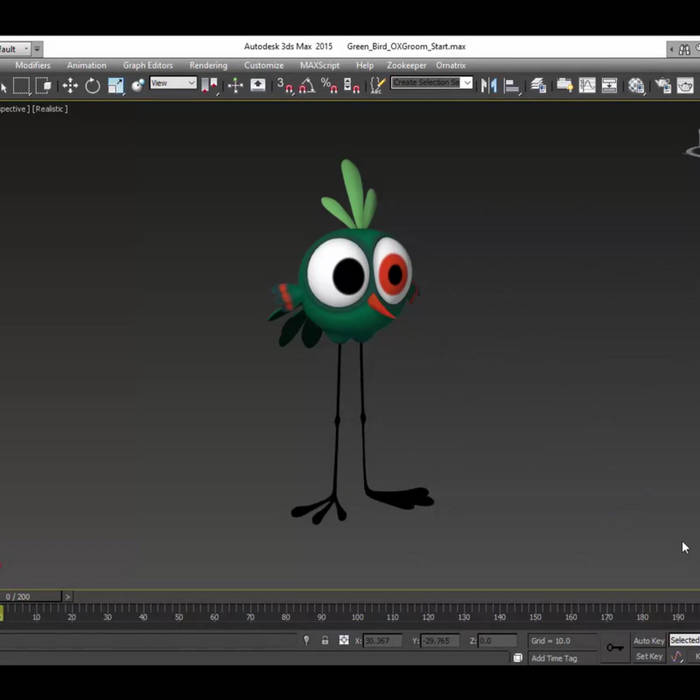Activate the Rotate tool
This screenshot has width=700, height=700.
[92, 86]
